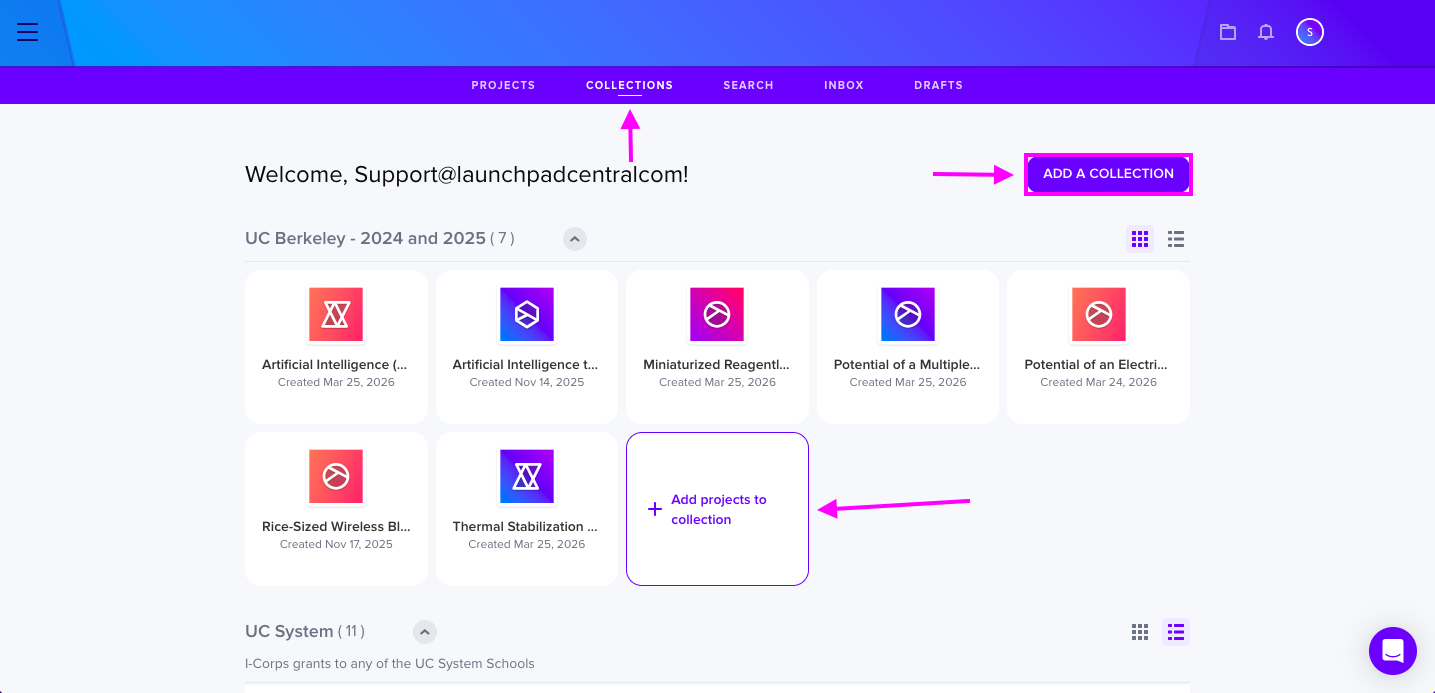This screenshot has height=693, width=1435.
Task: Switch UC System collection to grid view
Action: coord(1140,632)
